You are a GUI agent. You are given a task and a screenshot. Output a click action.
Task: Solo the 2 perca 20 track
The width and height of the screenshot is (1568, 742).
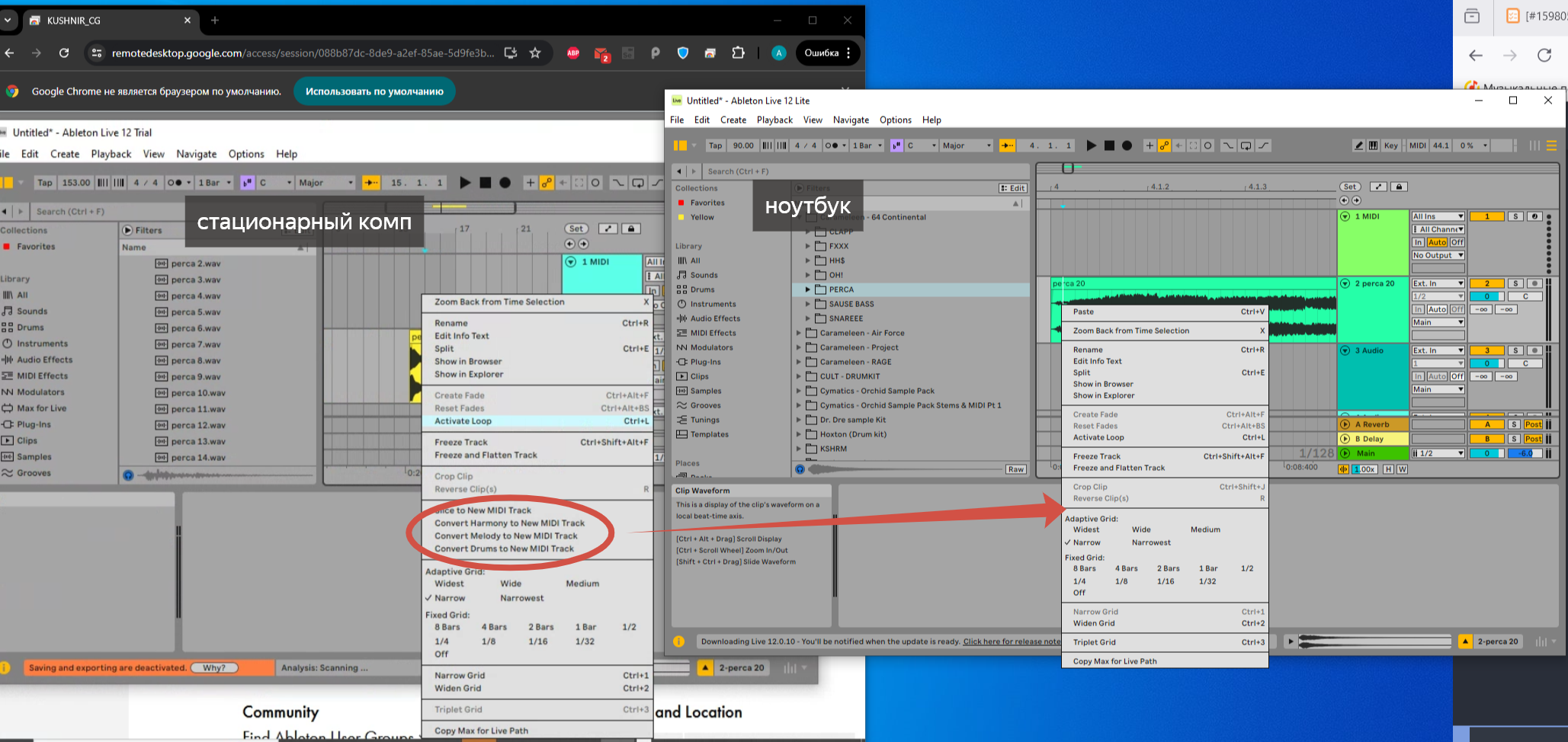(x=1515, y=283)
